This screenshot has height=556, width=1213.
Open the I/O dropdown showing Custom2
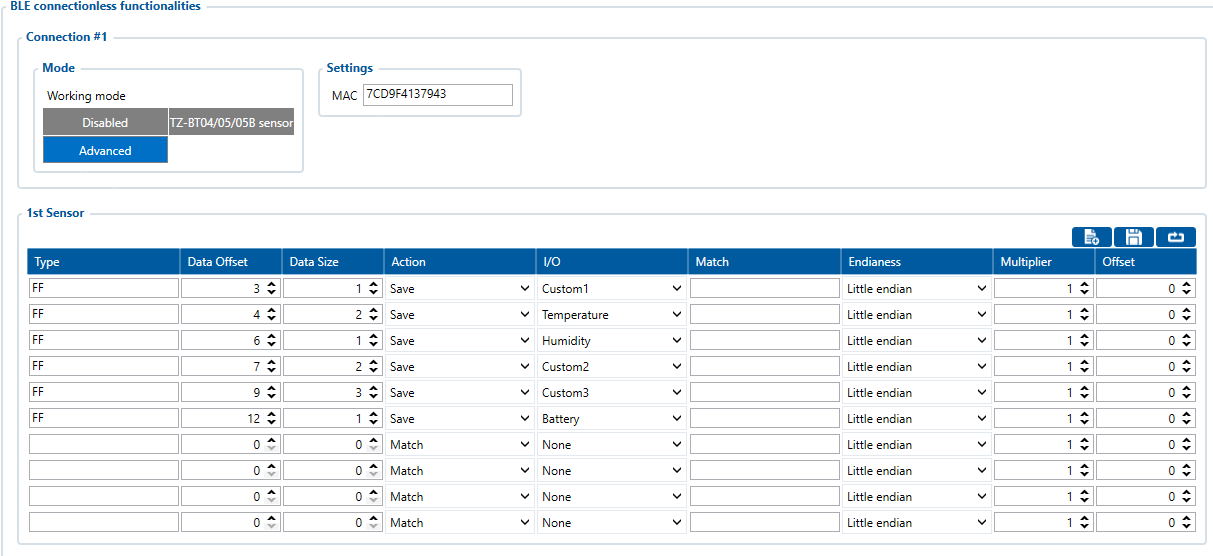(x=611, y=367)
